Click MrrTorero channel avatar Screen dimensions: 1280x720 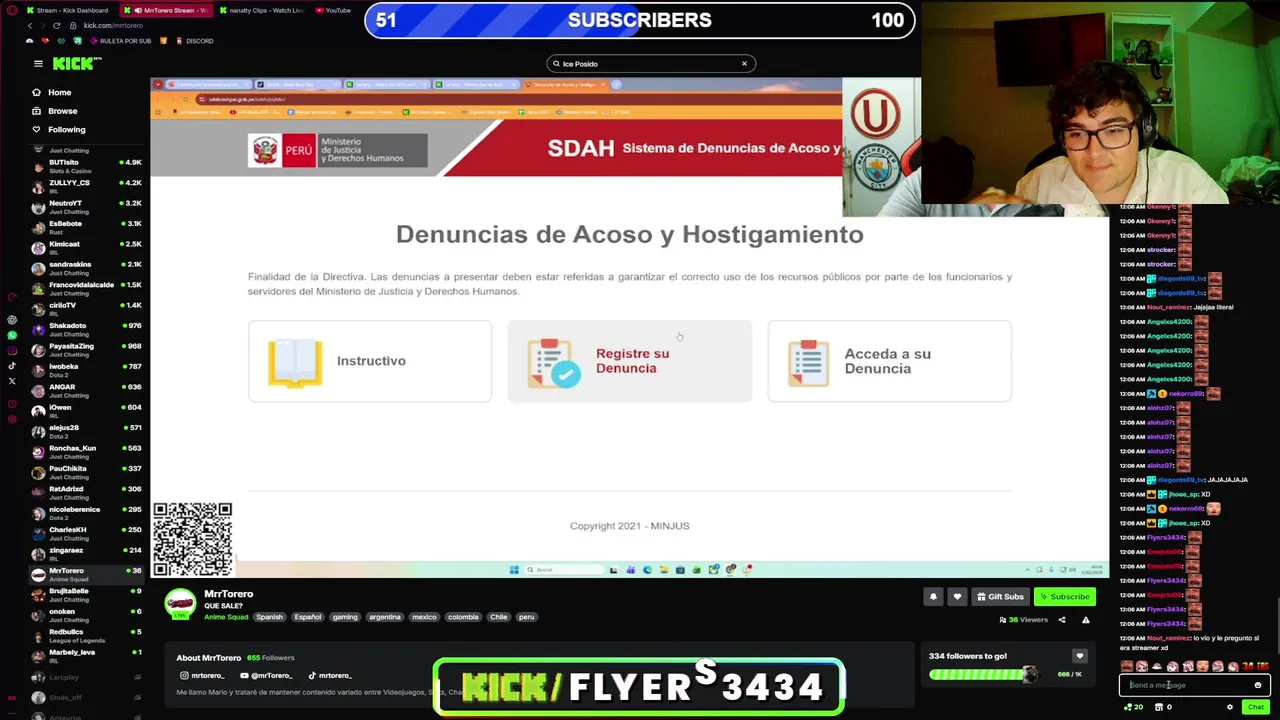coord(180,604)
